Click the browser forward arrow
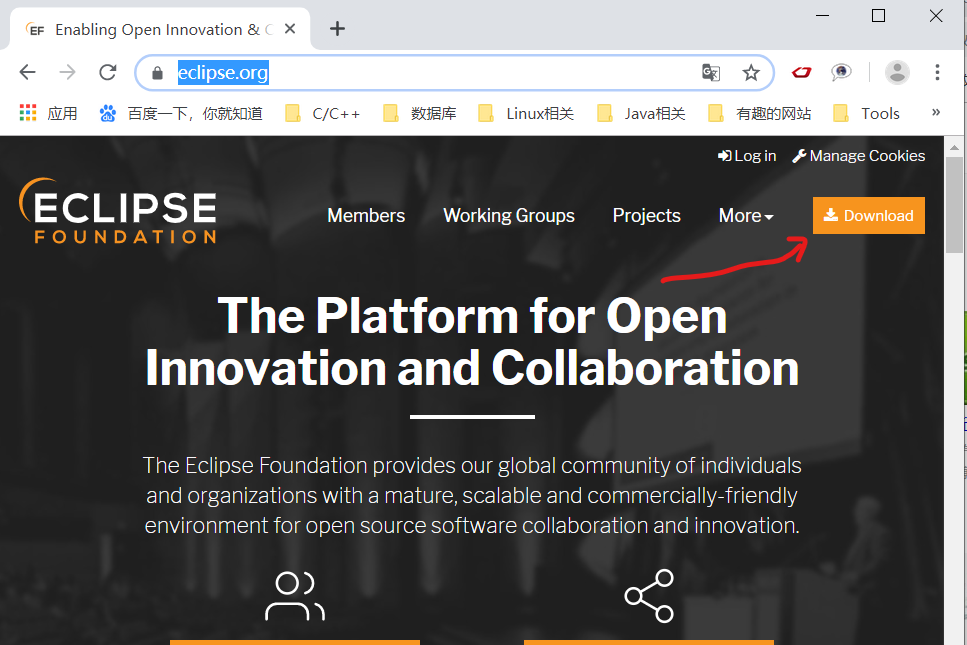Viewport: 967px width, 645px height. click(x=67, y=73)
